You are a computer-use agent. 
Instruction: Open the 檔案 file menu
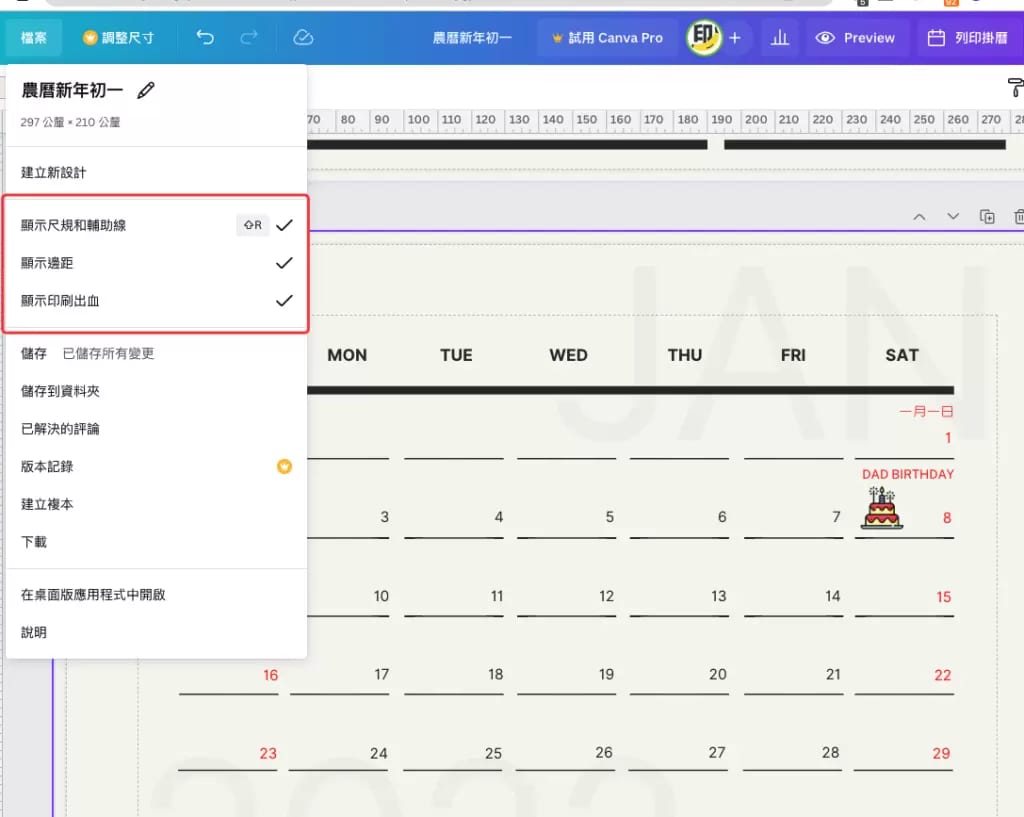[x=33, y=38]
